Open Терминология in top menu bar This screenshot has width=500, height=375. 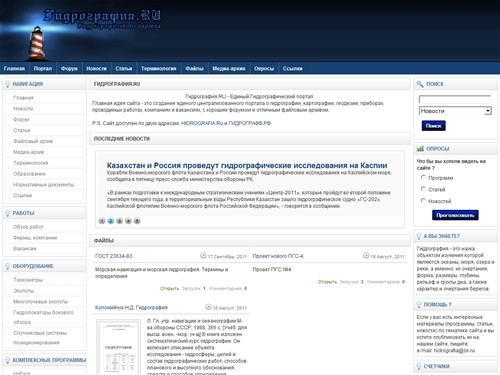[x=158, y=69]
